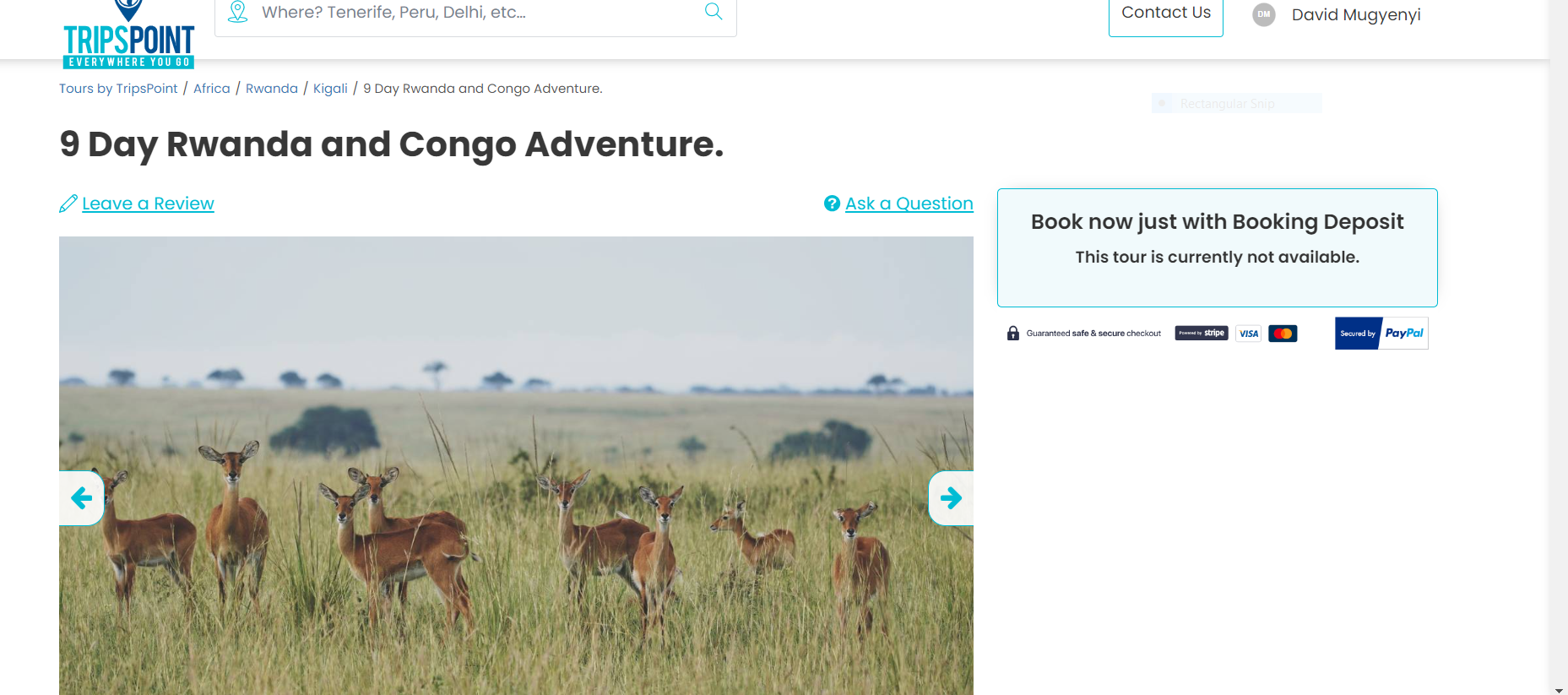This screenshot has height=695, width=1568.
Task: Advance to next photo with right arrow
Action: (951, 498)
